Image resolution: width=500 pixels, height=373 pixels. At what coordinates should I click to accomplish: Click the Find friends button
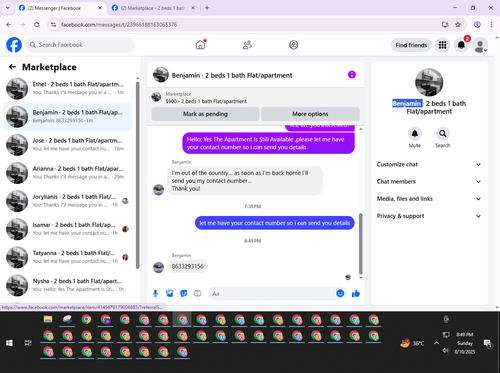tap(411, 45)
